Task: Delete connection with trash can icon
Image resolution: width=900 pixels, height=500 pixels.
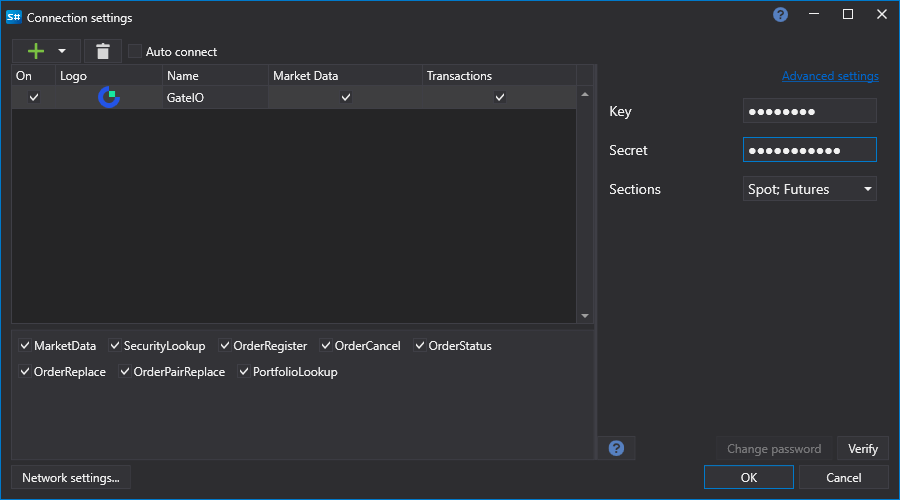Action: tap(103, 51)
